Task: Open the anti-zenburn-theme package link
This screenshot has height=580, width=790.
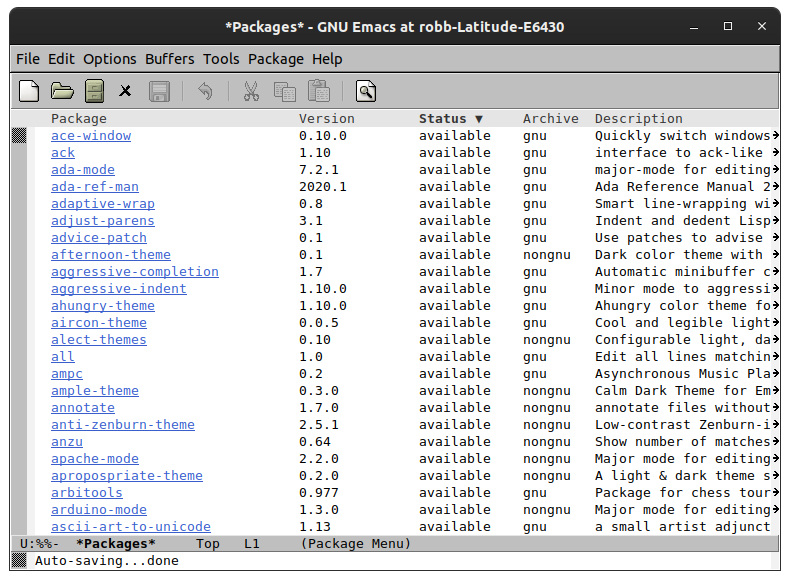Action: [x=122, y=425]
